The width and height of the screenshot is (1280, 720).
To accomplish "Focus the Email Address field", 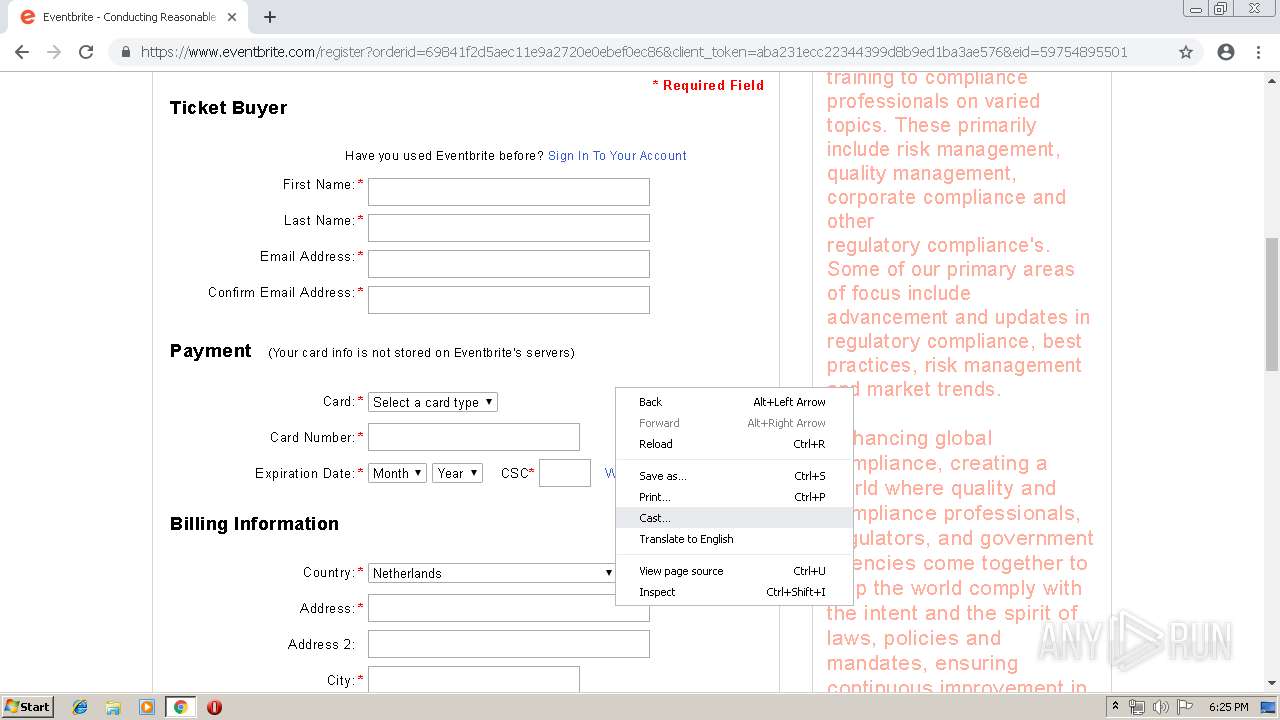I will [x=509, y=264].
